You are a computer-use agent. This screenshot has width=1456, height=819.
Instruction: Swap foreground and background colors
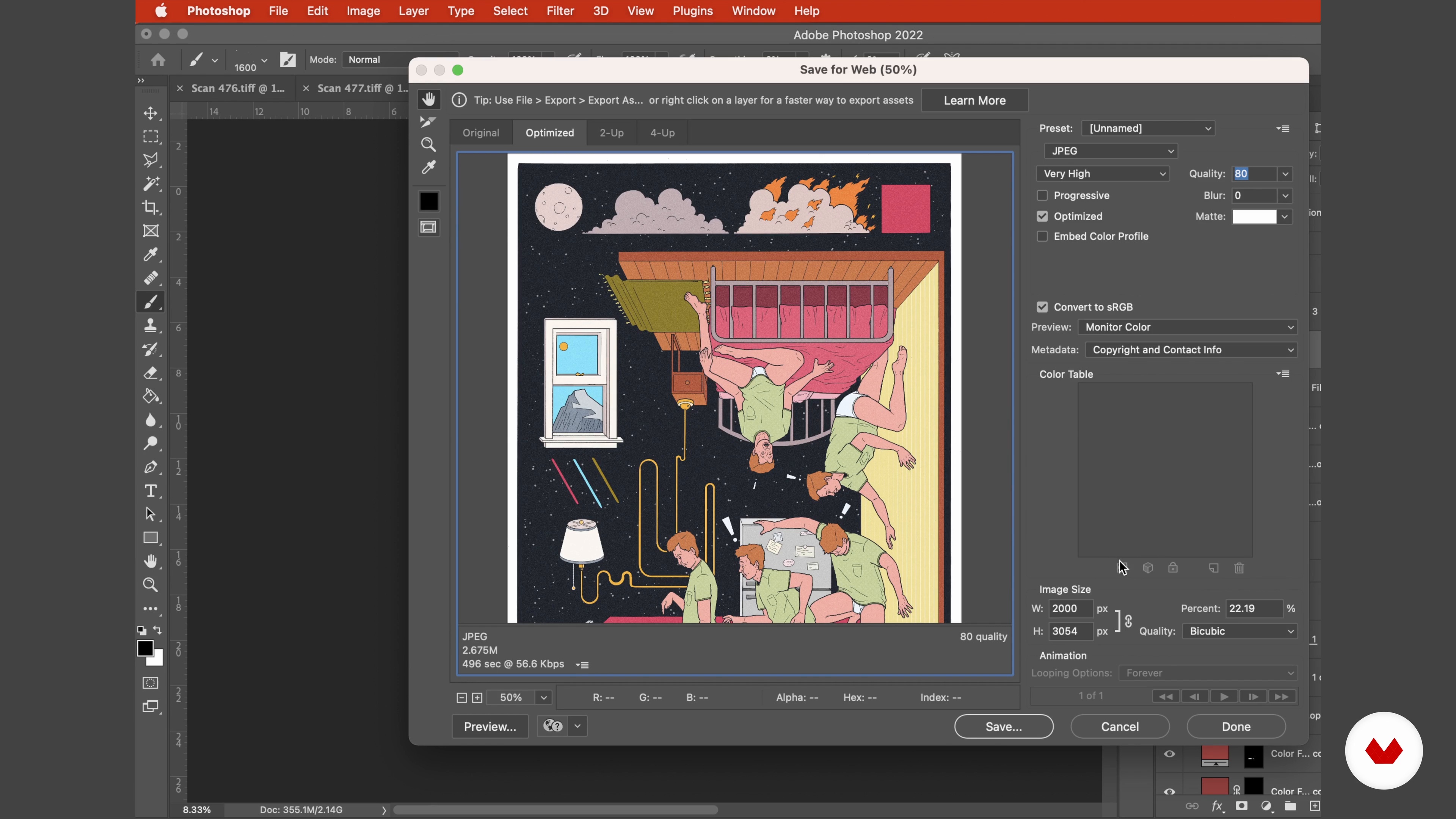tap(158, 630)
